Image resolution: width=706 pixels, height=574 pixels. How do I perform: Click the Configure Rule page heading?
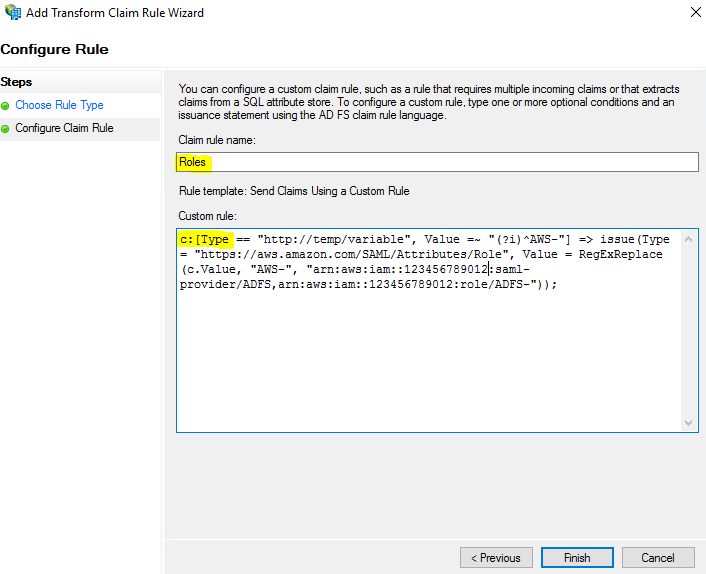point(55,49)
